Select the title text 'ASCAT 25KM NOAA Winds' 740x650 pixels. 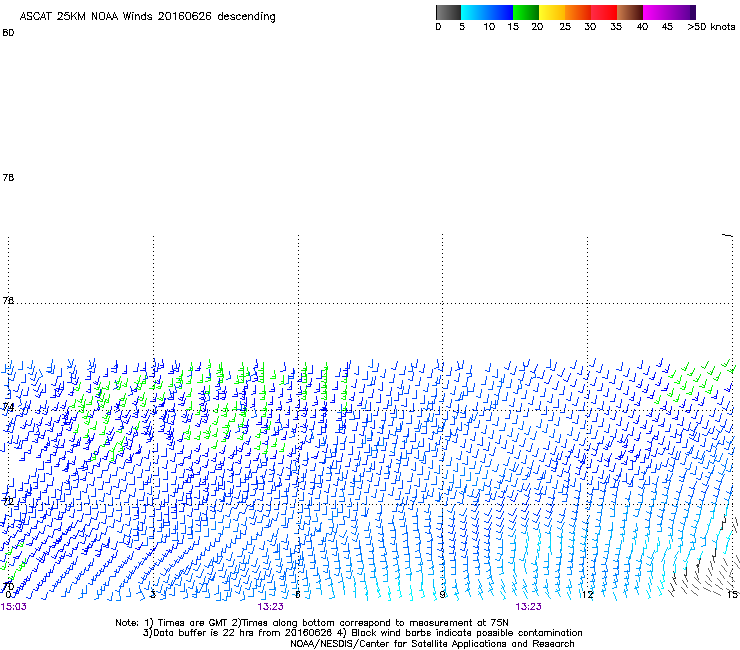(x=86, y=16)
